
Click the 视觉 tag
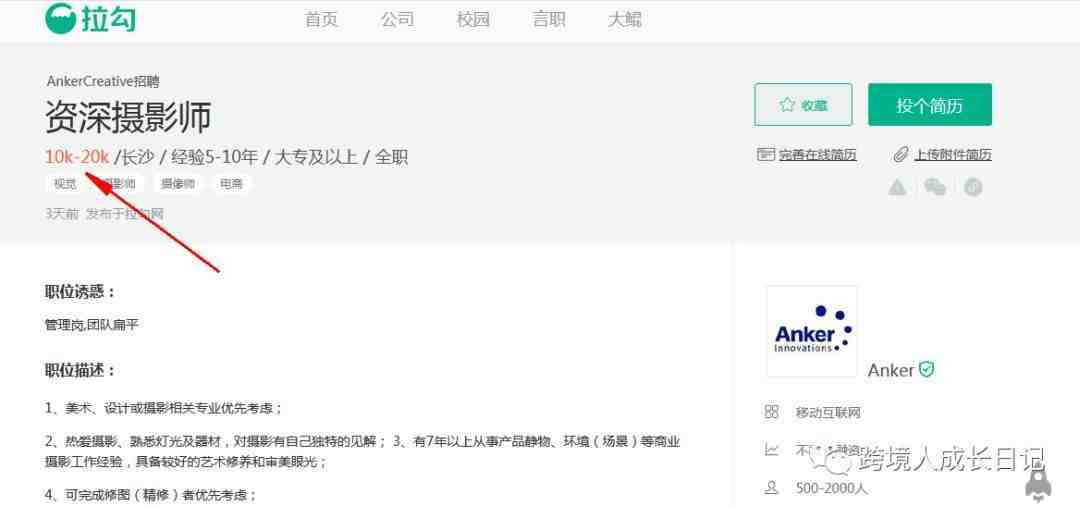(65, 184)
